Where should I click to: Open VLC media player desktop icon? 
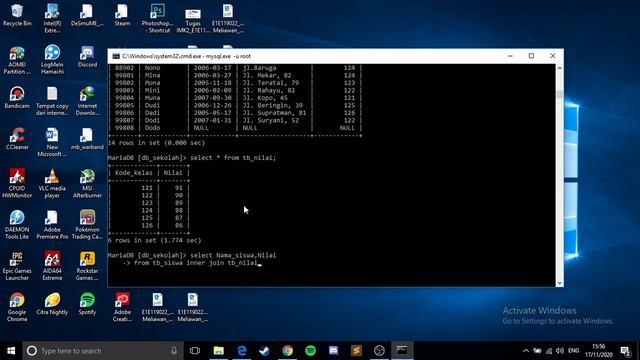point(52,183)
